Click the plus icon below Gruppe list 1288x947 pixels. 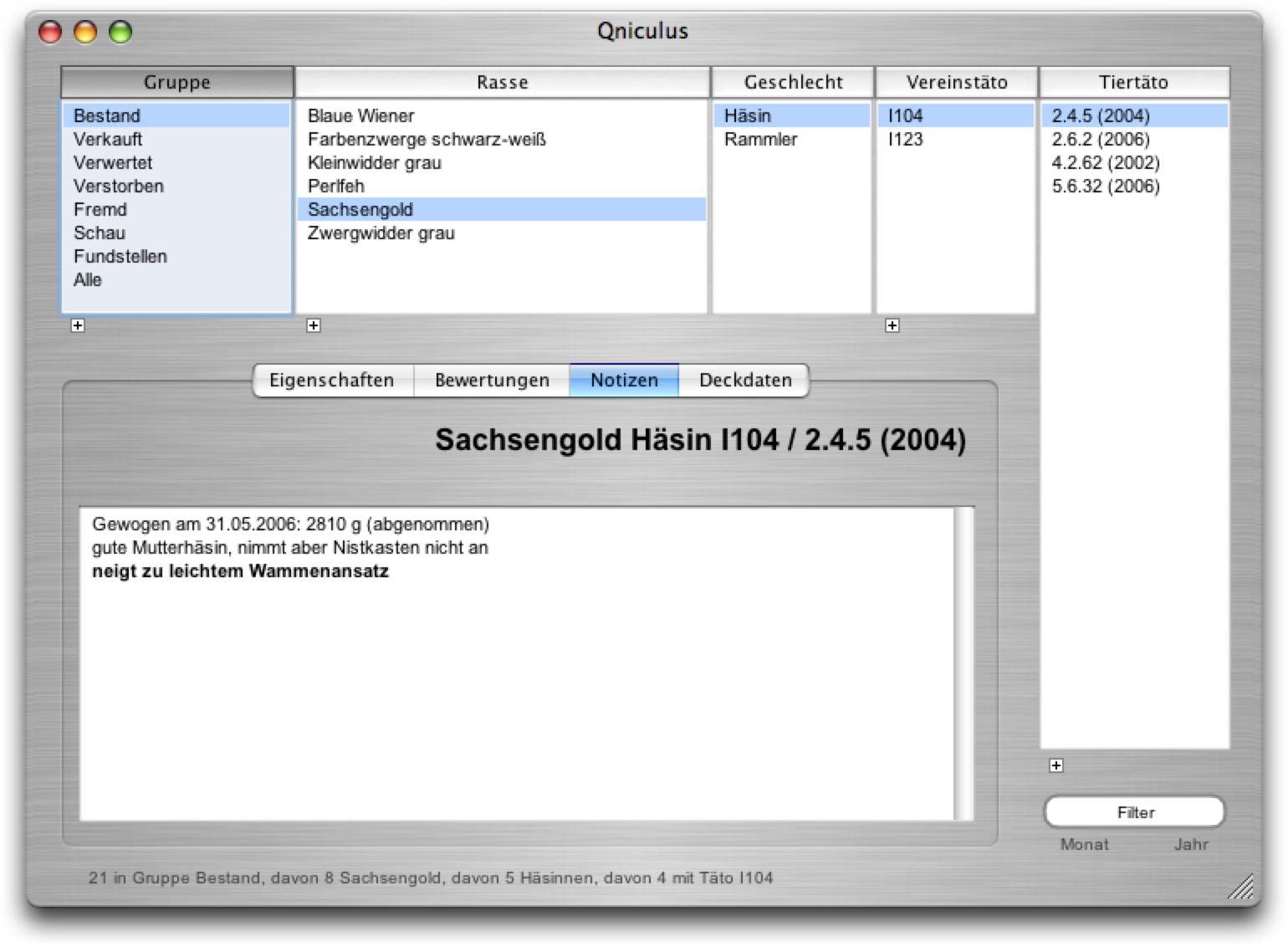(78, 325)
